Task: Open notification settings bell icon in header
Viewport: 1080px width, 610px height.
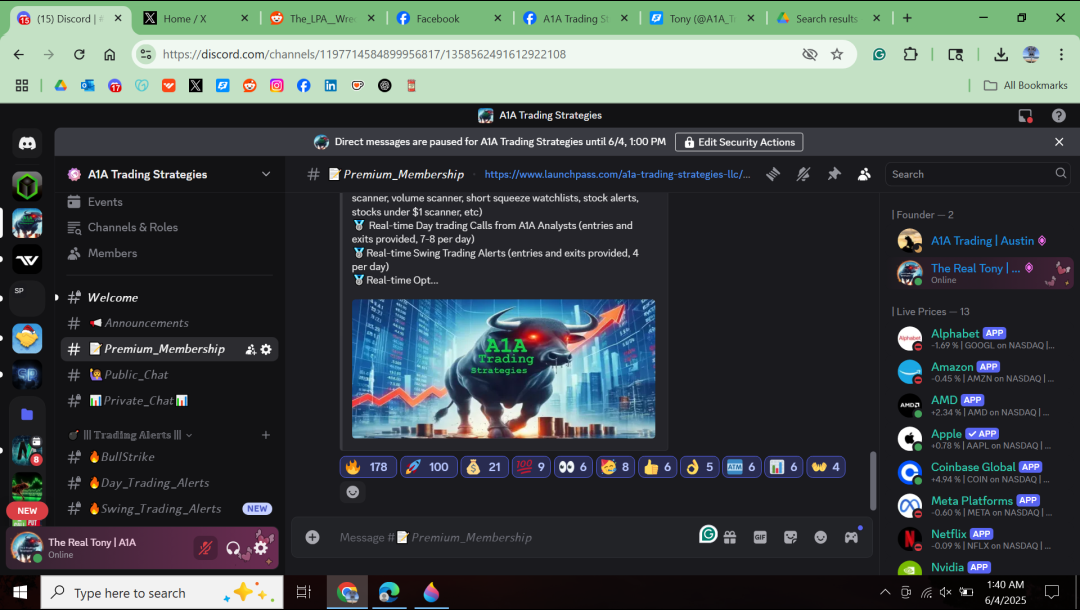Action: pos(803,174)
